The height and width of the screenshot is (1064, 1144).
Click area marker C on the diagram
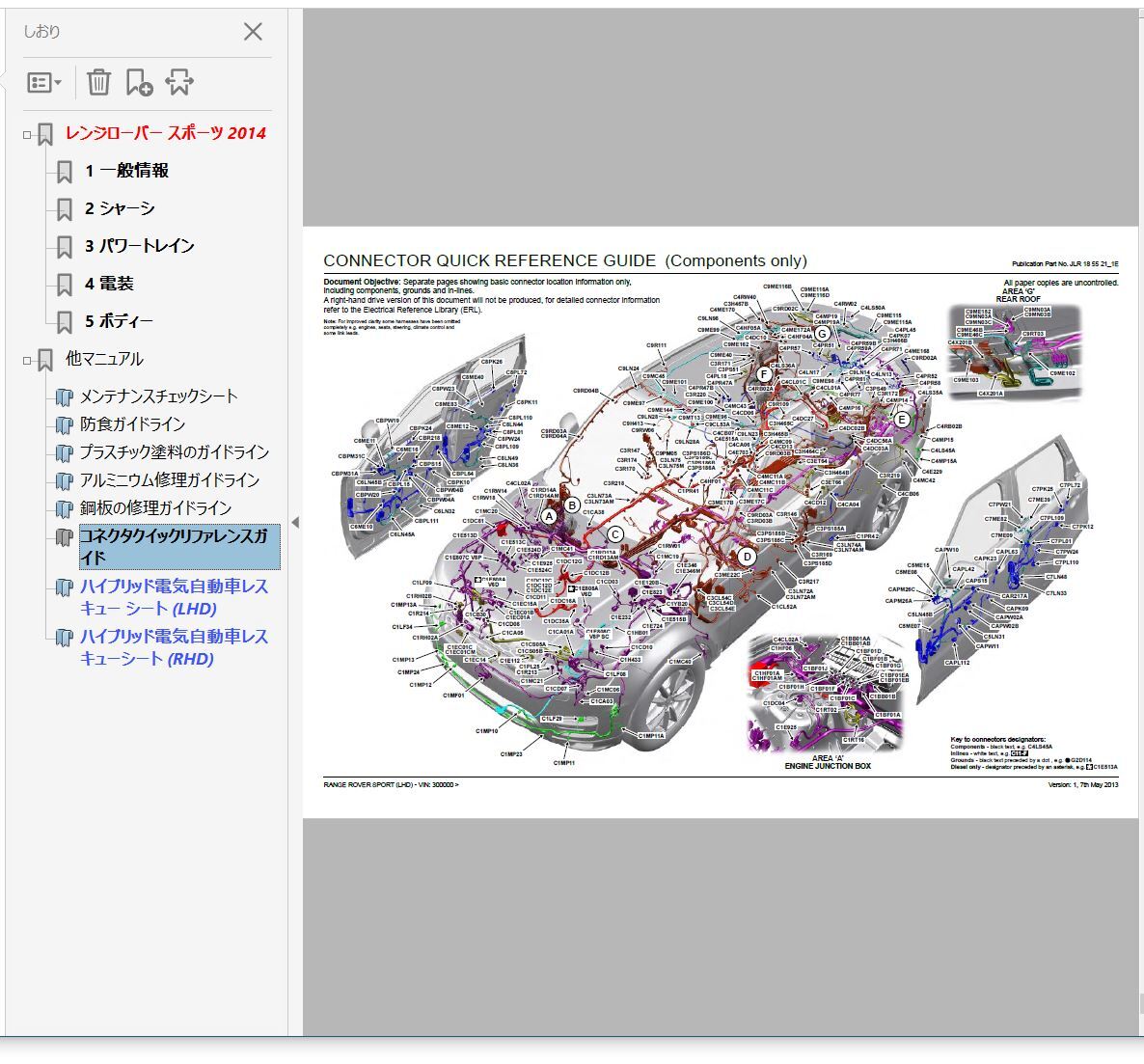[x=615, y=534]
